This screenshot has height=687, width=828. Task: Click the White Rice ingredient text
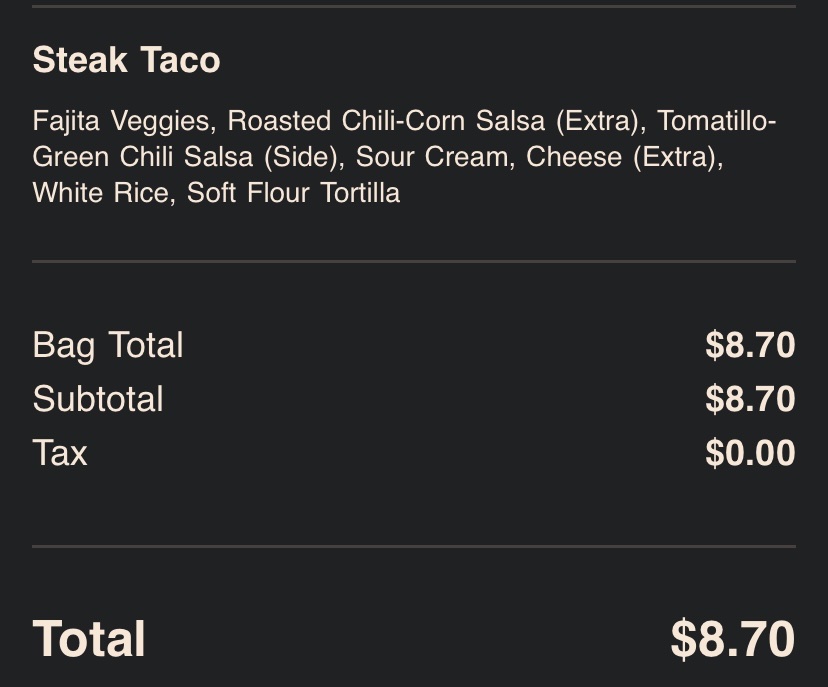[100, 193]
